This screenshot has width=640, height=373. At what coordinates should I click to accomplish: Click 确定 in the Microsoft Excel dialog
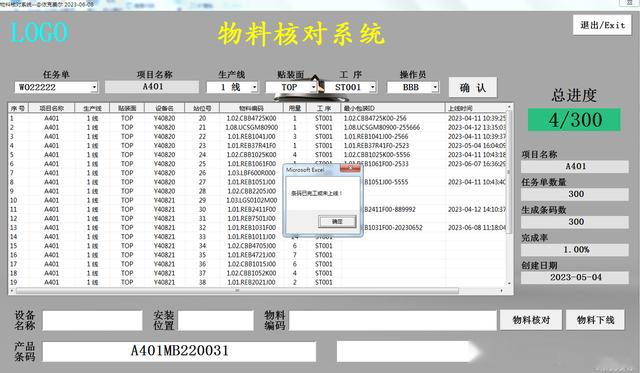click(337, 222)
